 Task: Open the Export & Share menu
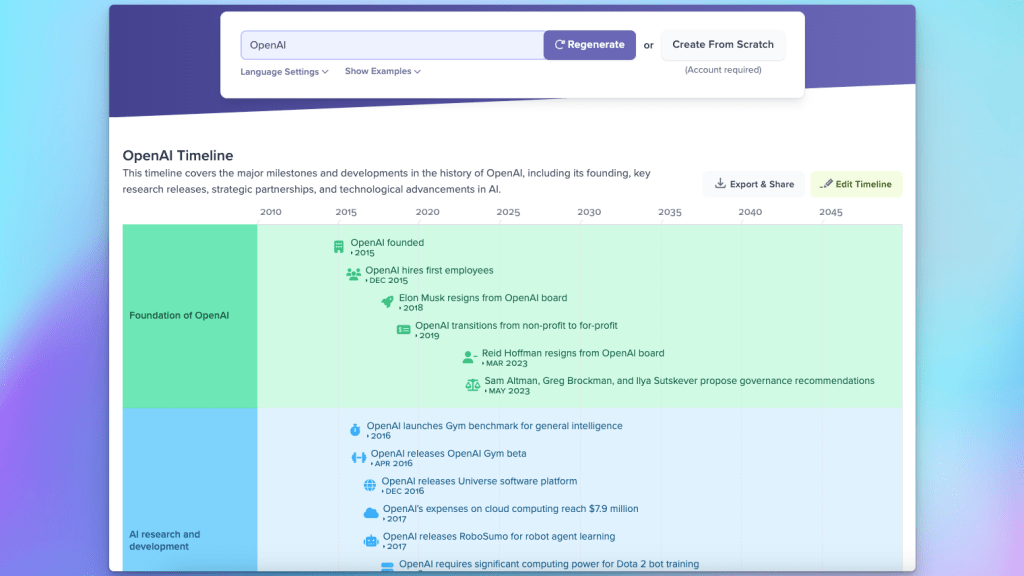[x=753, y=184]
